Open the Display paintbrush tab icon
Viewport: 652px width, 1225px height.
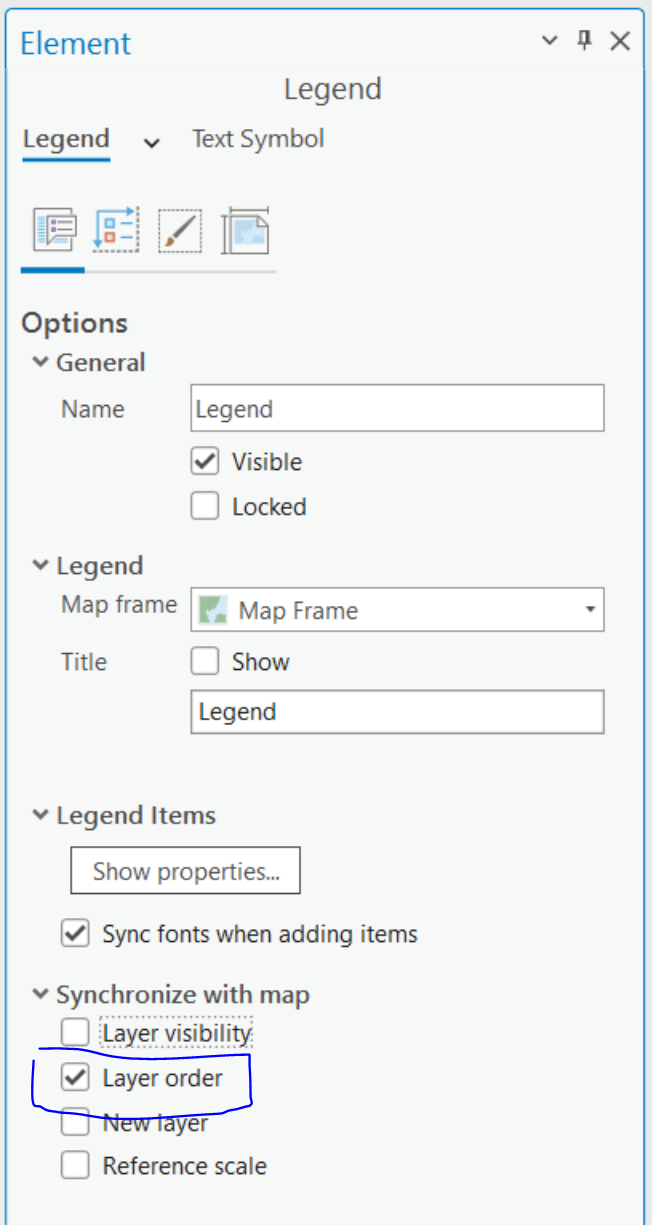click(180, 232)
